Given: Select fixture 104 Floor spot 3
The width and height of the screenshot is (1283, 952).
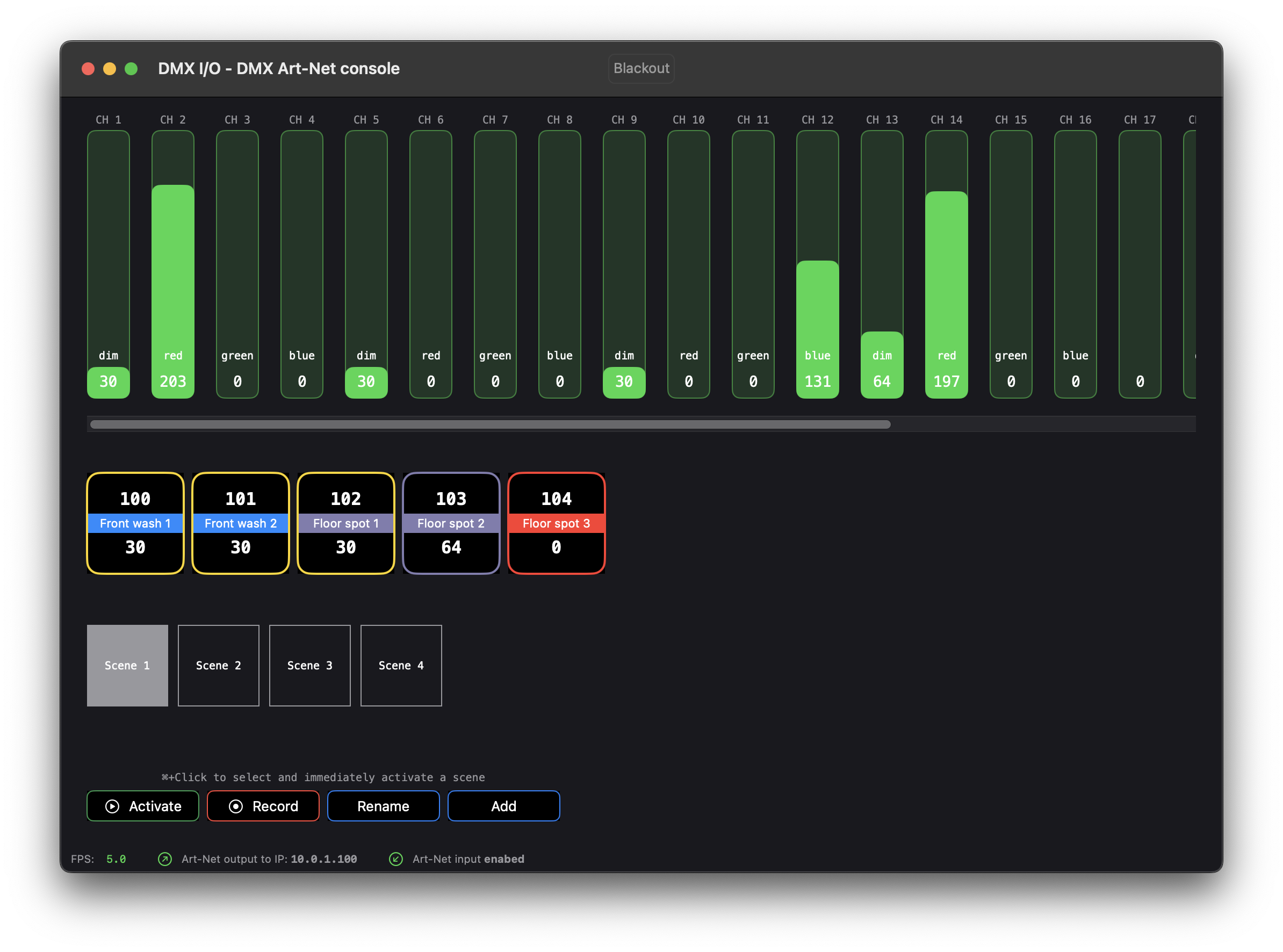Looking at the screenshot, I should click(556, 523).
